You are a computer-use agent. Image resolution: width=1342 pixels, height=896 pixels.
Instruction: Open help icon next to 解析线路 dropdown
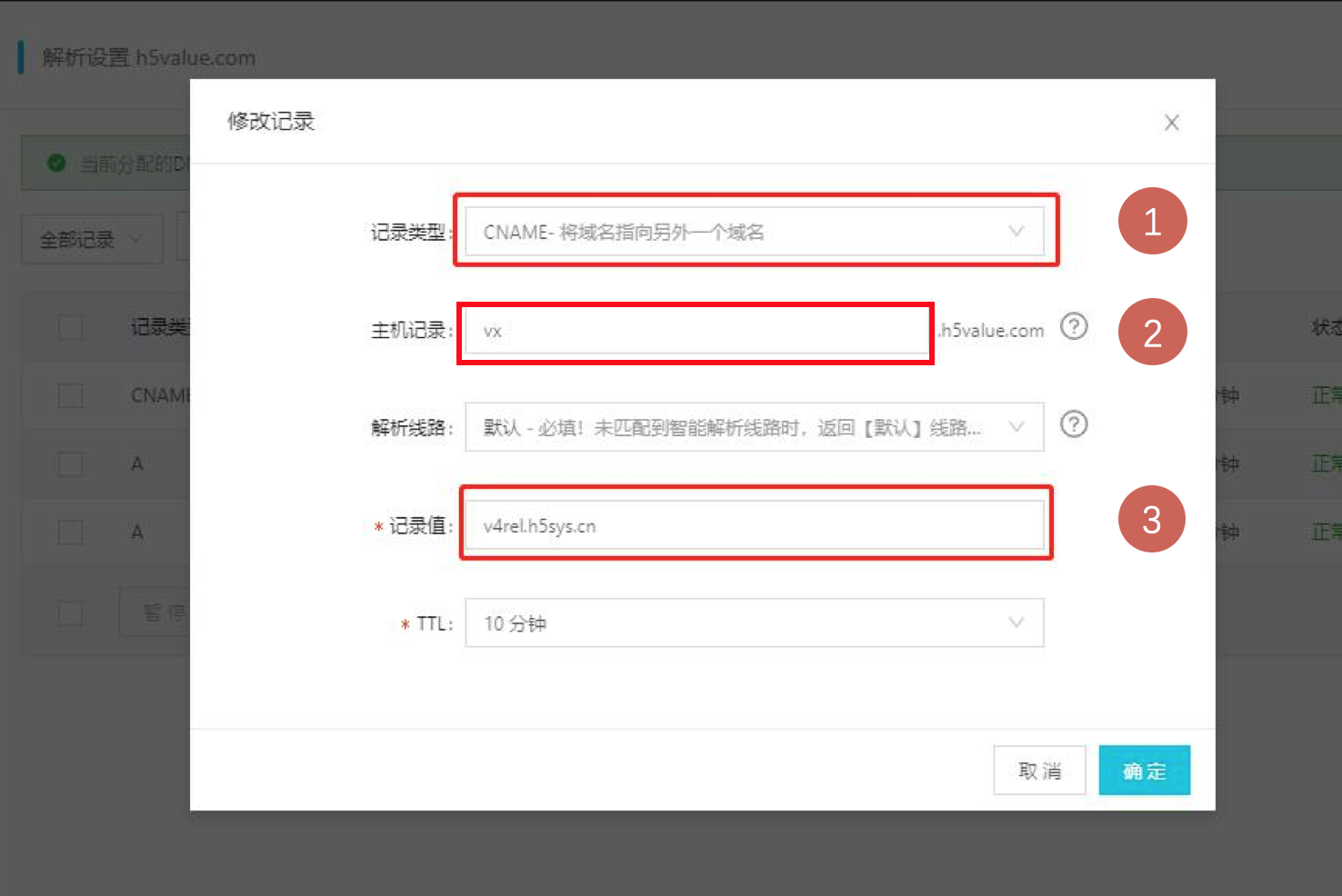point(1074,424)
